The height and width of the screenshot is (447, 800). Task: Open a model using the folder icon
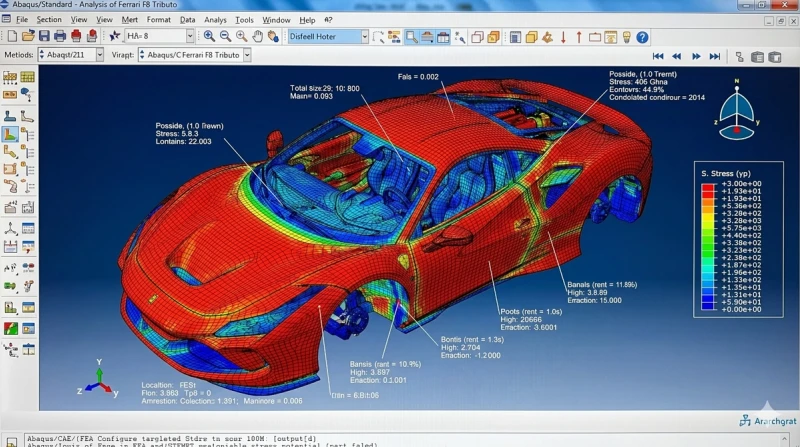[28, 36]
